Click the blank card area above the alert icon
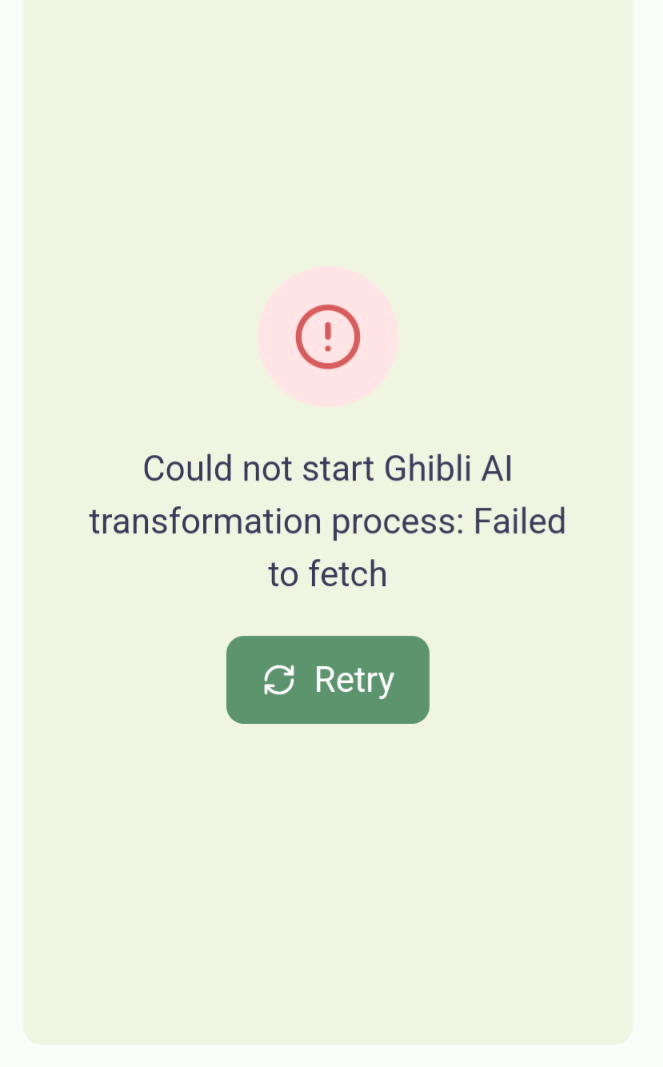The image size is (663, 1067). tap(327, 129)
